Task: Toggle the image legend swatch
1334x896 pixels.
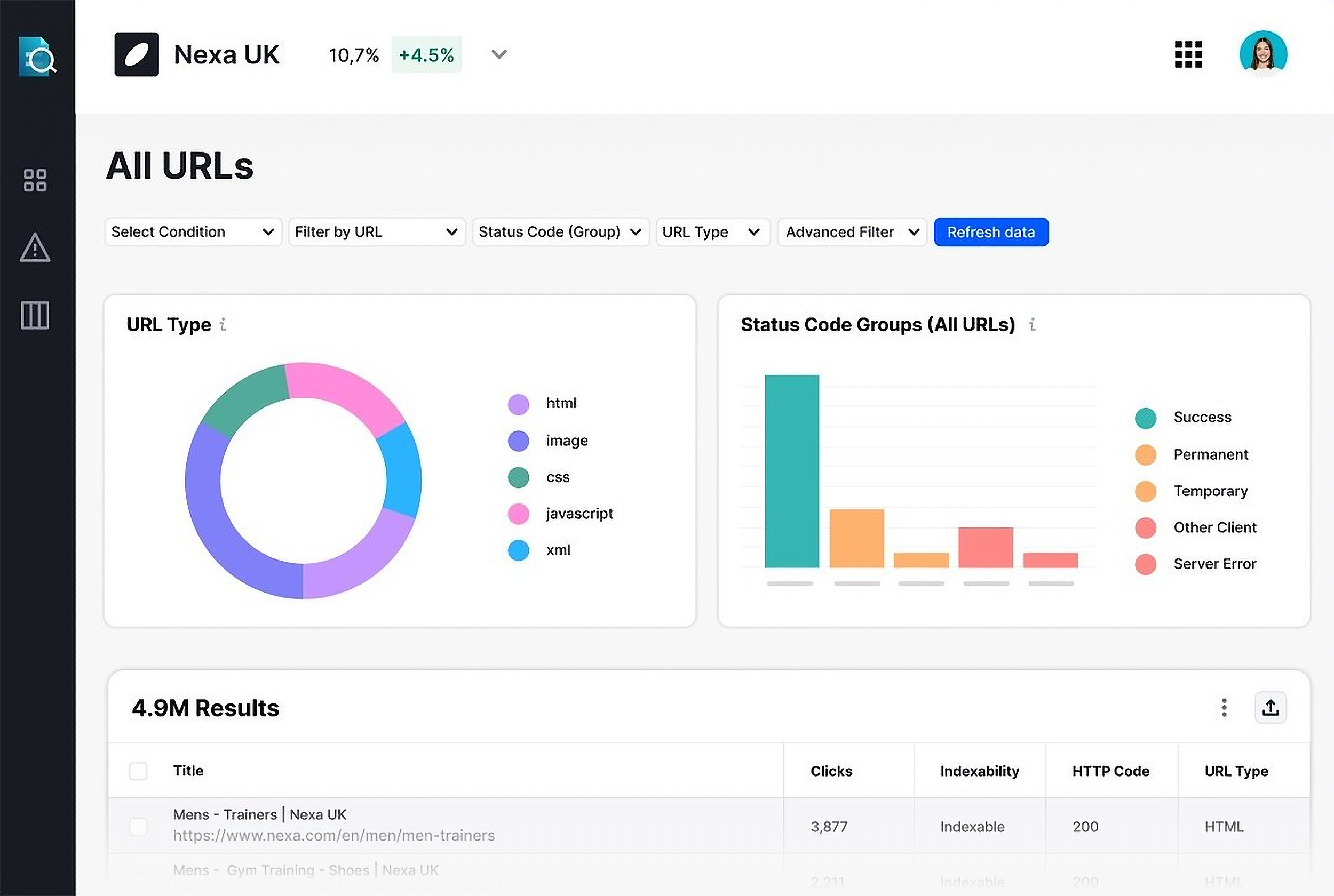Action: point(519,441)
